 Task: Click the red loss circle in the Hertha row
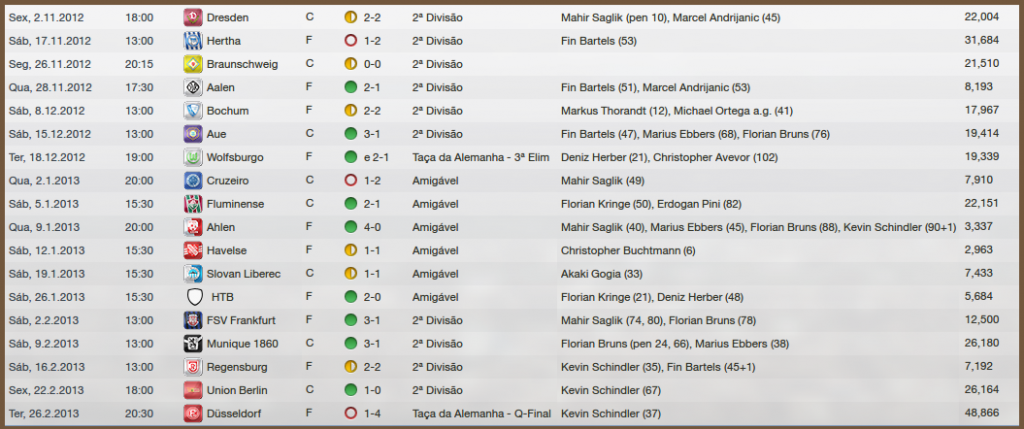click(x=350, y=40)
